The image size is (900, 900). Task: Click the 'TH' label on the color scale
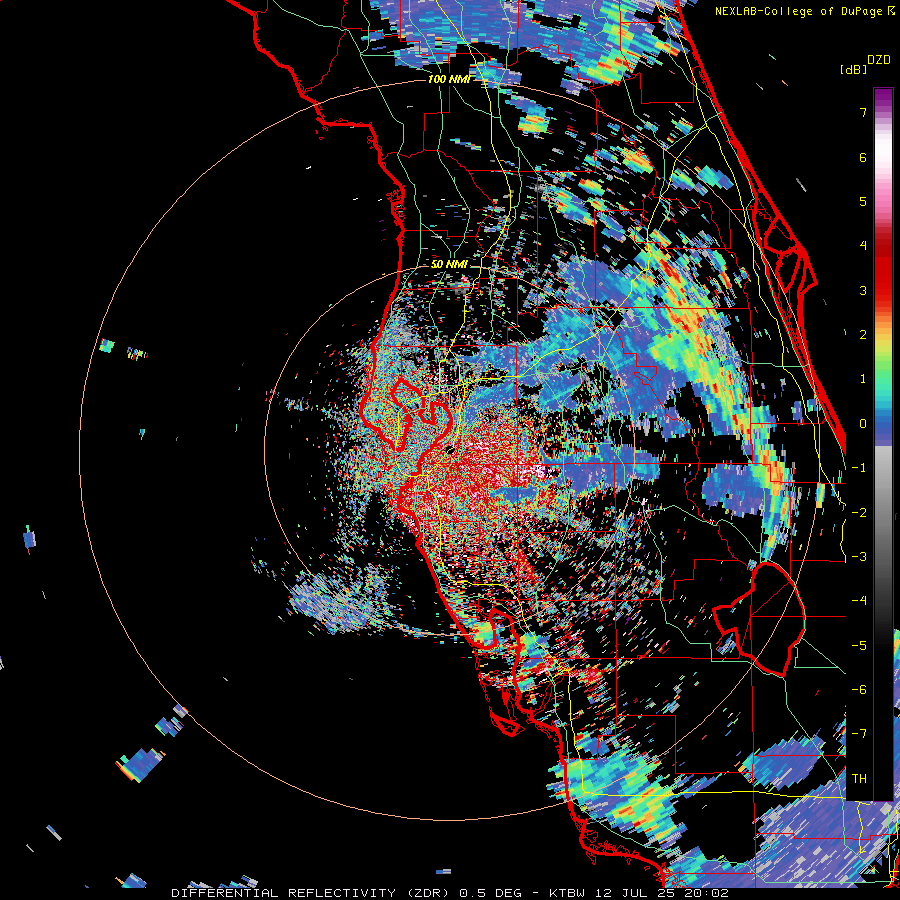[859, 779]
